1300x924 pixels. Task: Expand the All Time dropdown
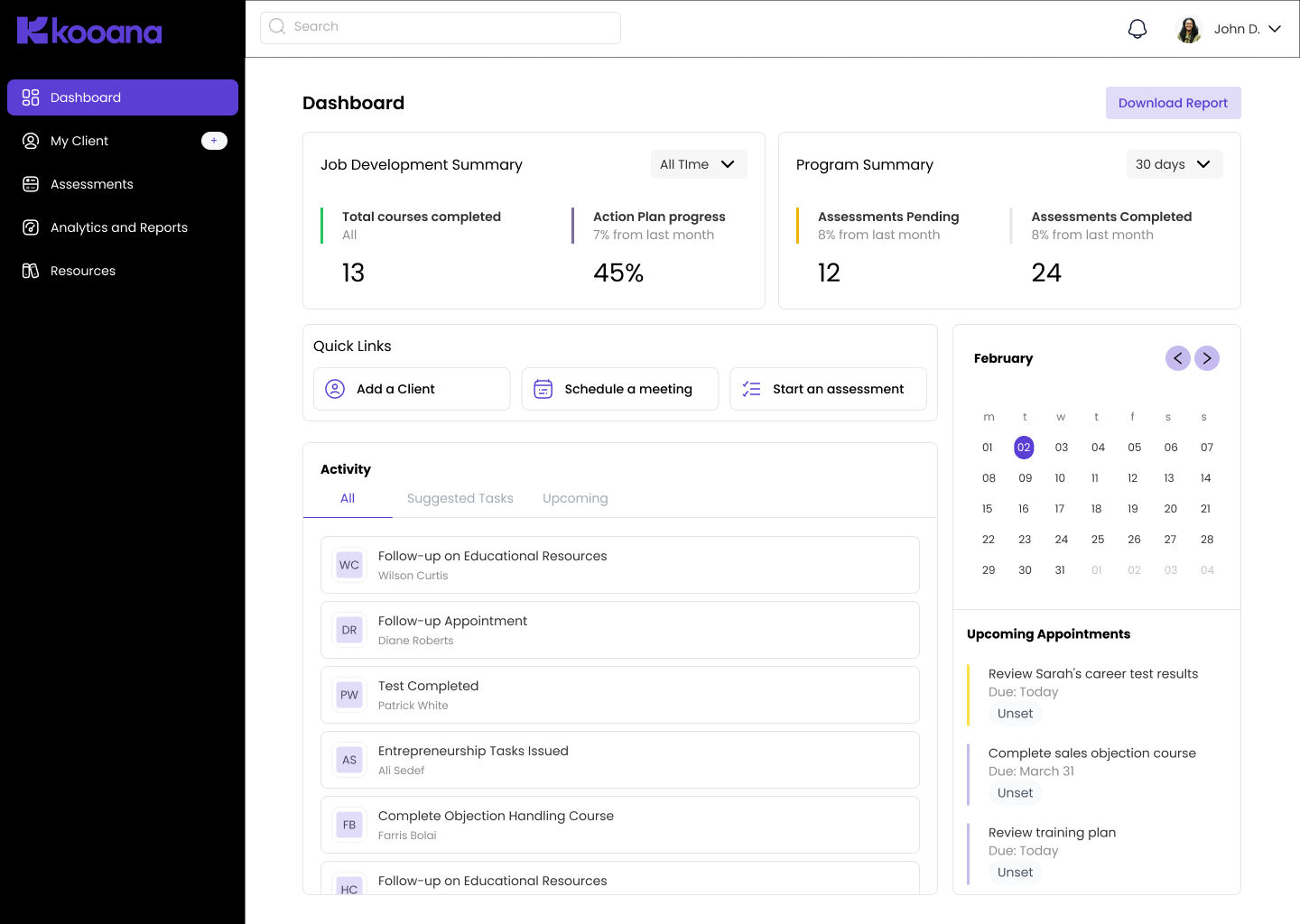(698, 164)
